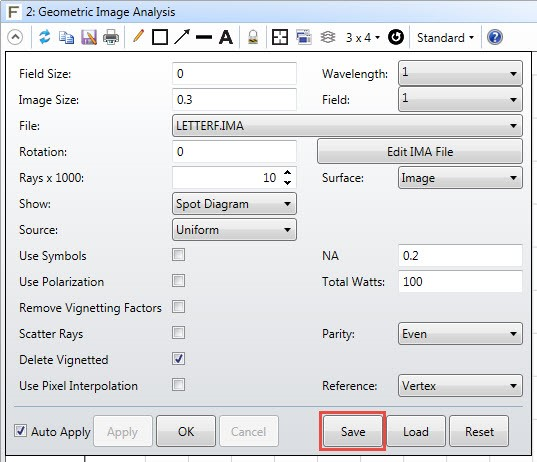Click the save-as disk icon in toolbar

89,37
